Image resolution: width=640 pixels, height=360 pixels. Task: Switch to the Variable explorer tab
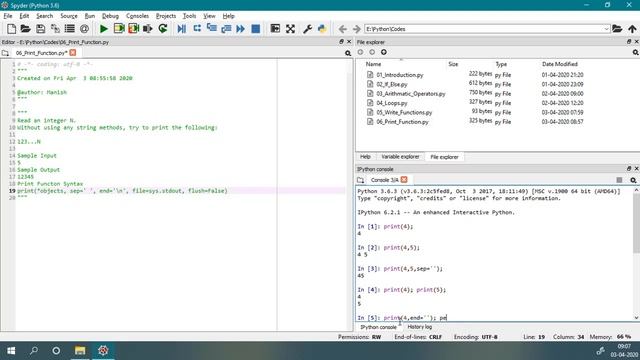[400, 157]
